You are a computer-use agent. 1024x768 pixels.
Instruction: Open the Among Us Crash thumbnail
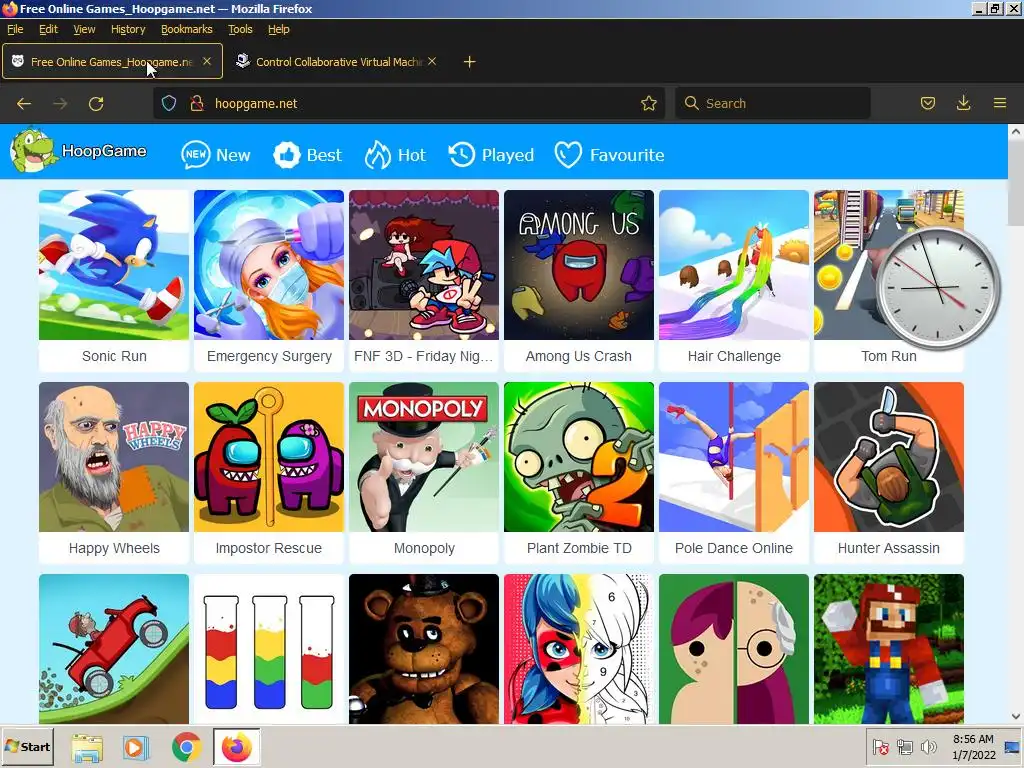coord(579,264)
